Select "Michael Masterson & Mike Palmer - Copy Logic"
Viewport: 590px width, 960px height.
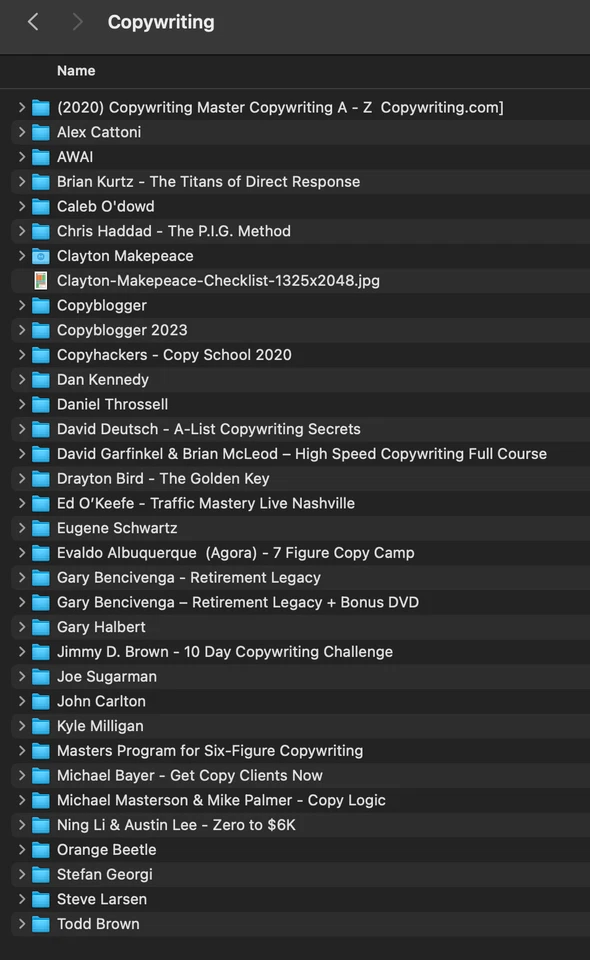point(221,800)
